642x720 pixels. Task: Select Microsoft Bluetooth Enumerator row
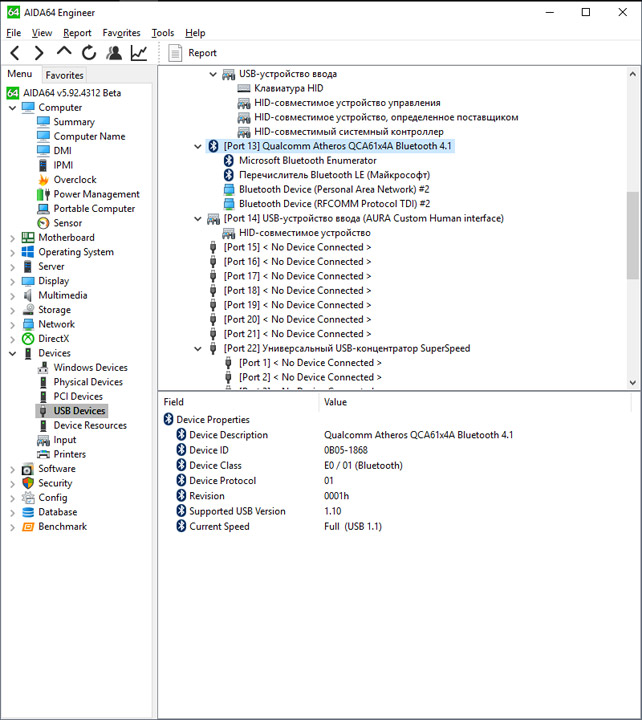click(x=308, y=161)
